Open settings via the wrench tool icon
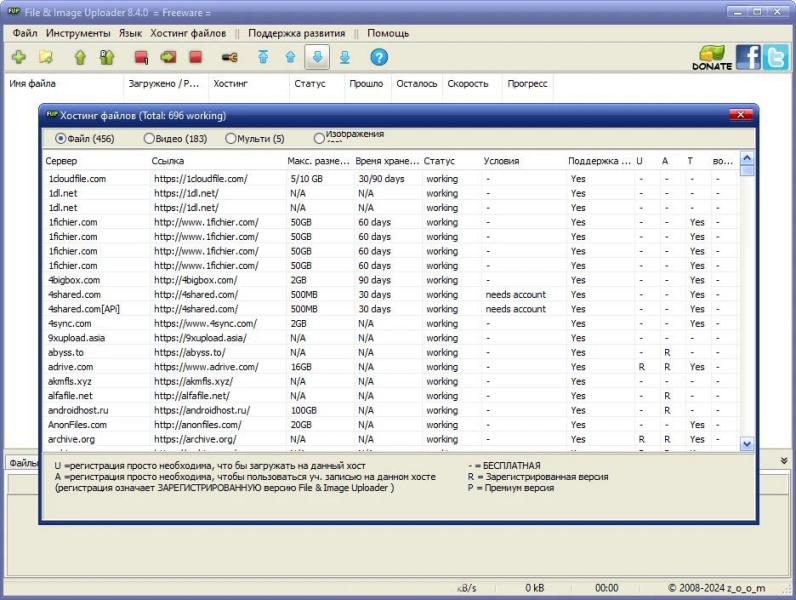This screenshot has height=600, width=796. [229, 57]
